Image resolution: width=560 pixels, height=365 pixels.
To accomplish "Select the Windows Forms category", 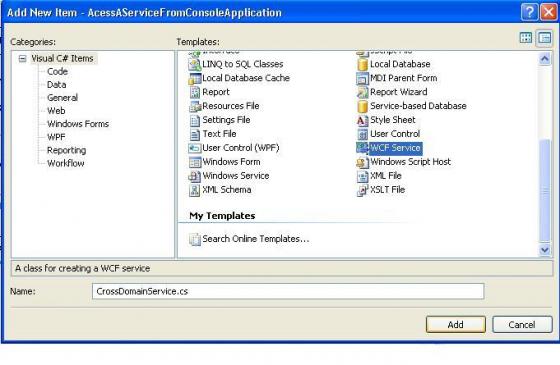I will [78, 124].
